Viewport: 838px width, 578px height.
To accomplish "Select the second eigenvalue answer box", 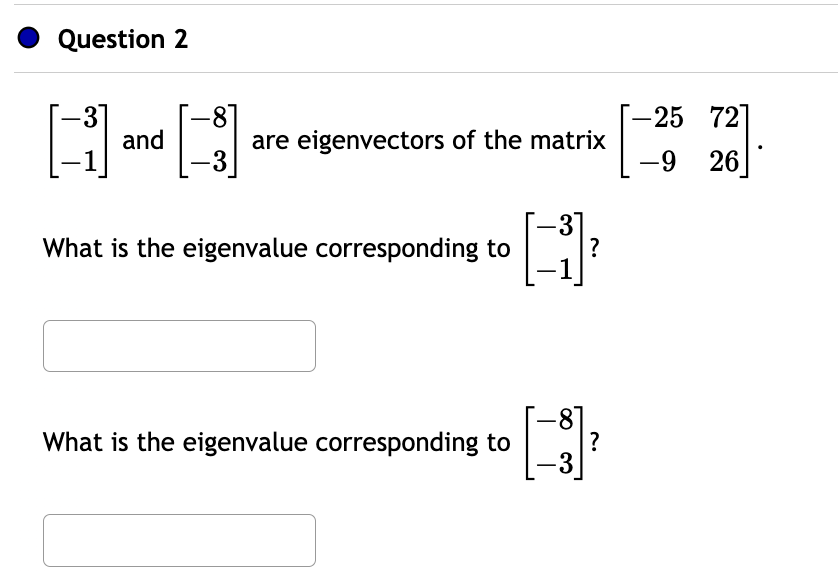I will 179,540.
